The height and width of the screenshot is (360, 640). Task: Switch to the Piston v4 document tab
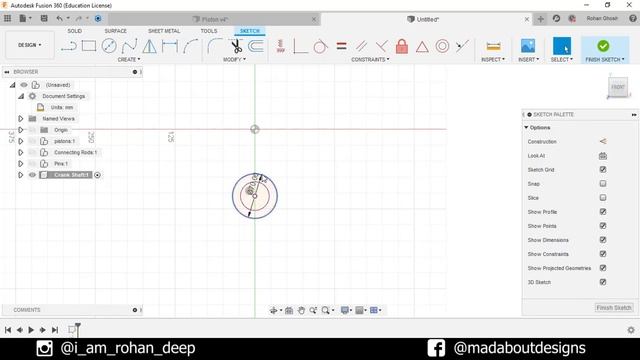pos(214,19)
